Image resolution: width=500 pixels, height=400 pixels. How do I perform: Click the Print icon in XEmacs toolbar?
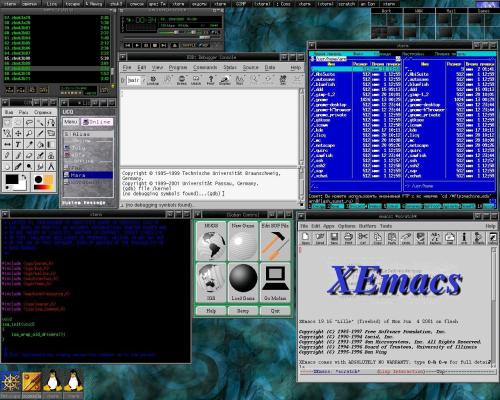click(x=348, y=238)
